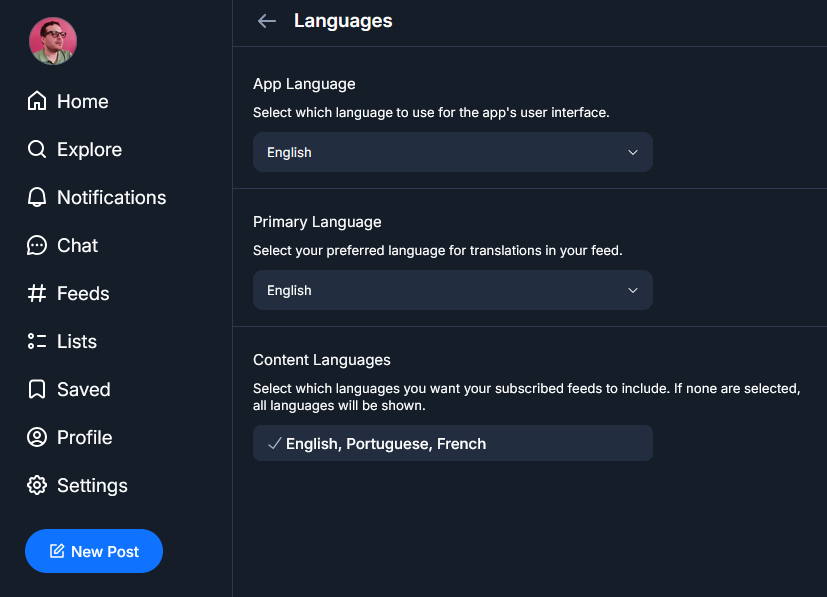Go to the Notifications menu label
827x597 pixels.
click(x=111, y=197)
